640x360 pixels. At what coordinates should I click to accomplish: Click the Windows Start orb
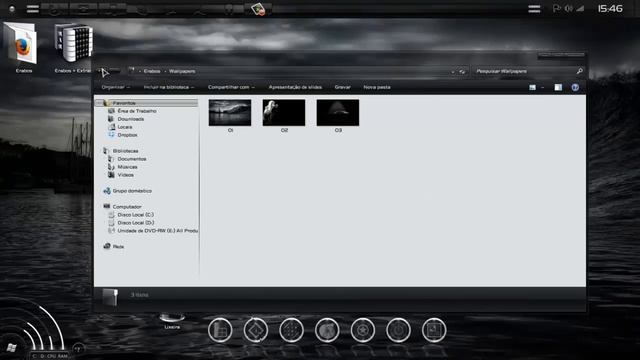tap(11, 348)
